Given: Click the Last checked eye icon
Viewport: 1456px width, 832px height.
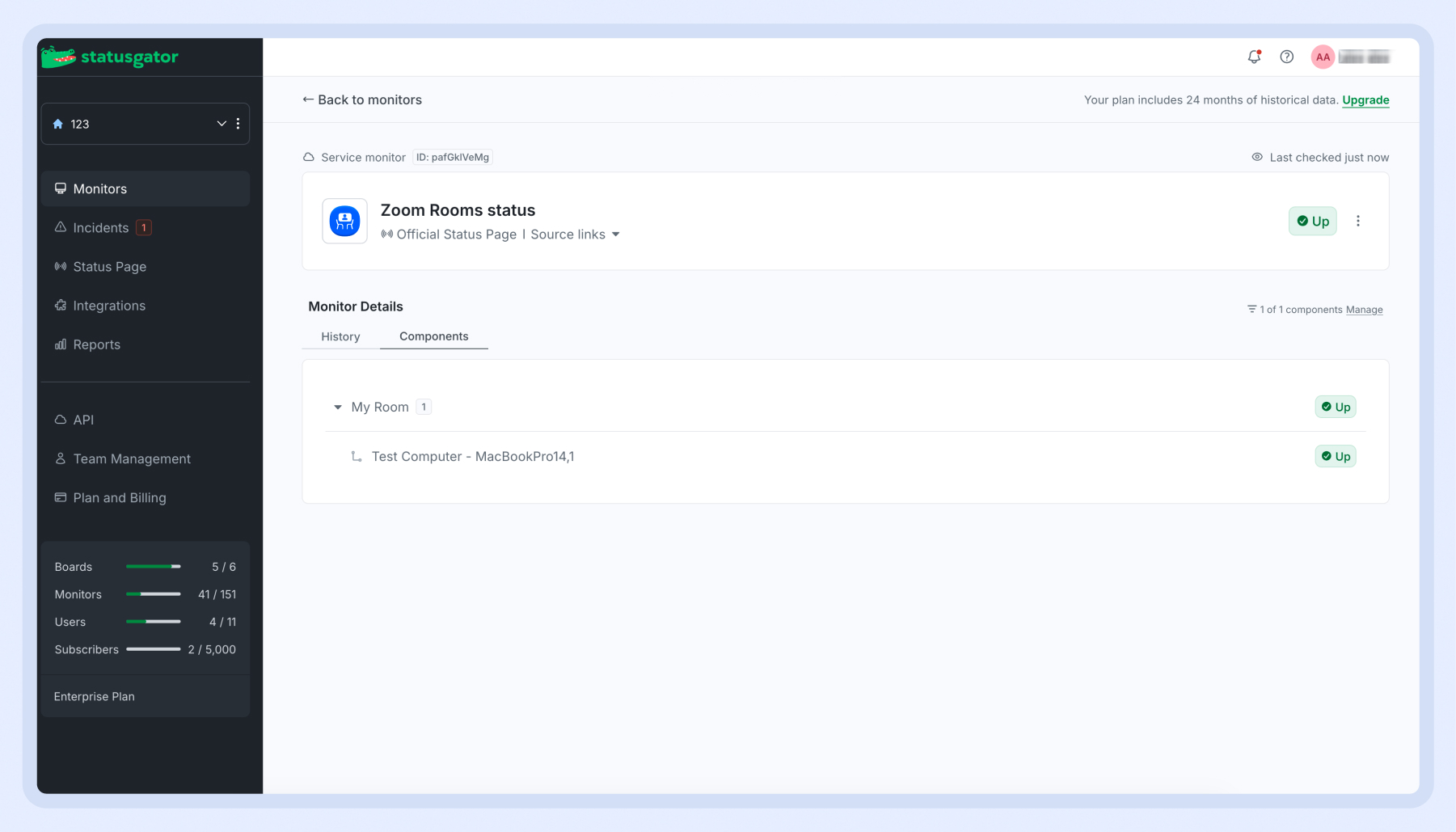Looking at the screenshot, I should (x=1257, y=157).
